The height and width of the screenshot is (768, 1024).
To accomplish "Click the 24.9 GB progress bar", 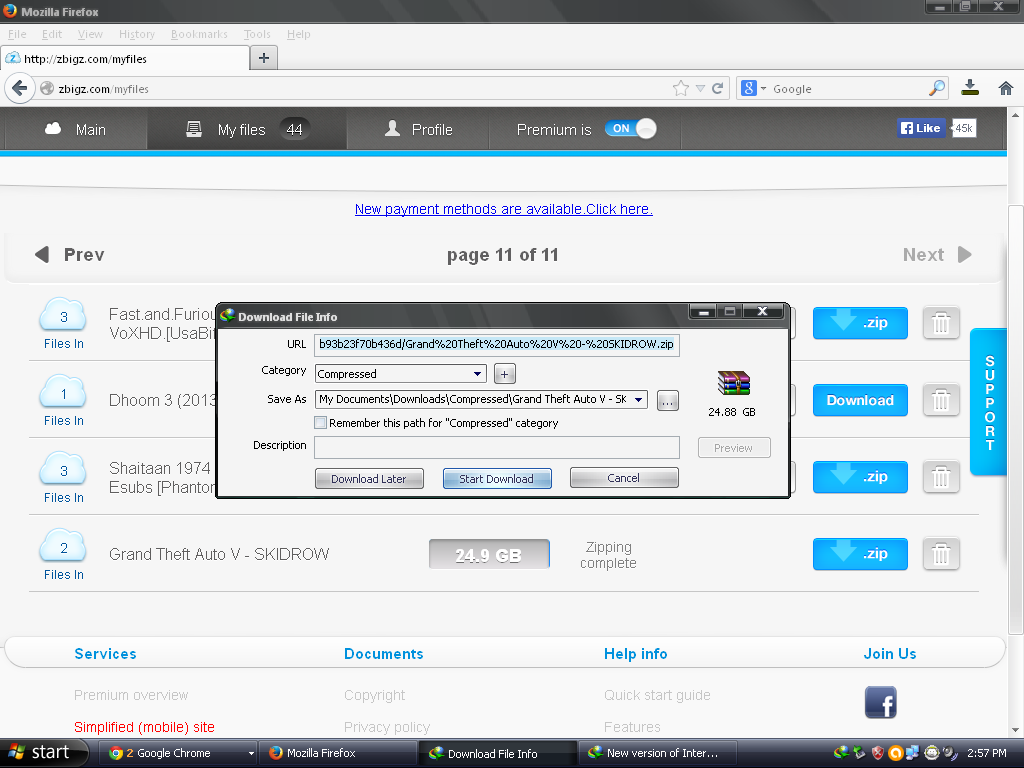I will pos(489,554).
